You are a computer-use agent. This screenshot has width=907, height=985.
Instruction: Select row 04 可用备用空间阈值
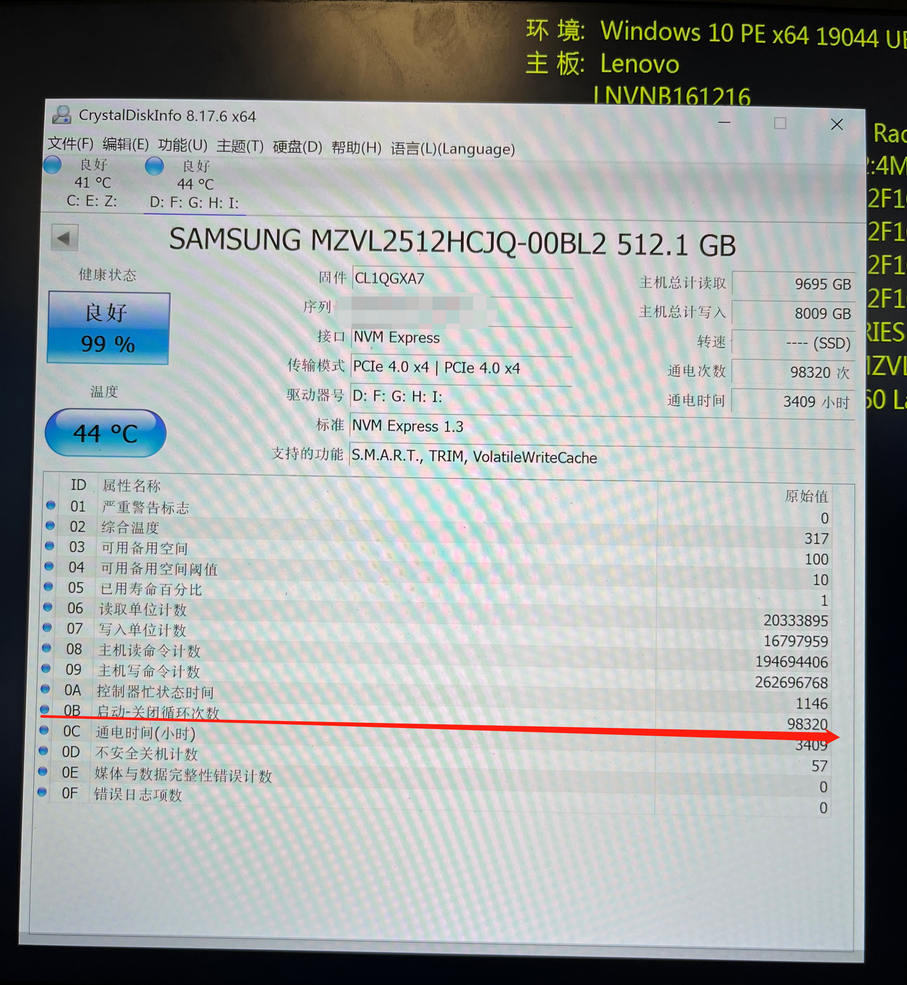437,573
